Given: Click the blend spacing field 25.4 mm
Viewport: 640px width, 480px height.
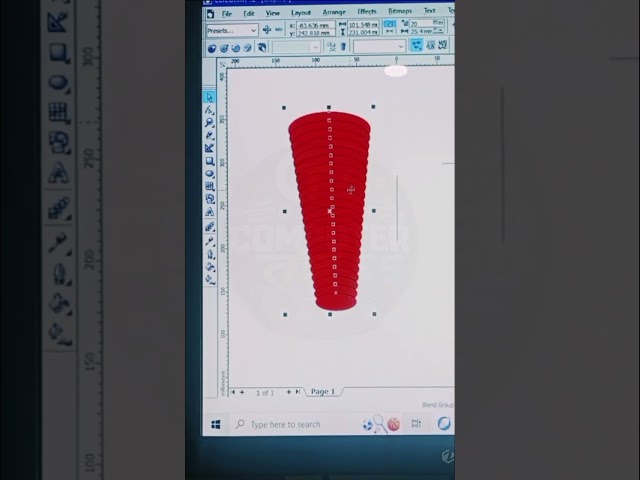Looking at the screenshot, I should pyautogui.click(x=421, y=31).
